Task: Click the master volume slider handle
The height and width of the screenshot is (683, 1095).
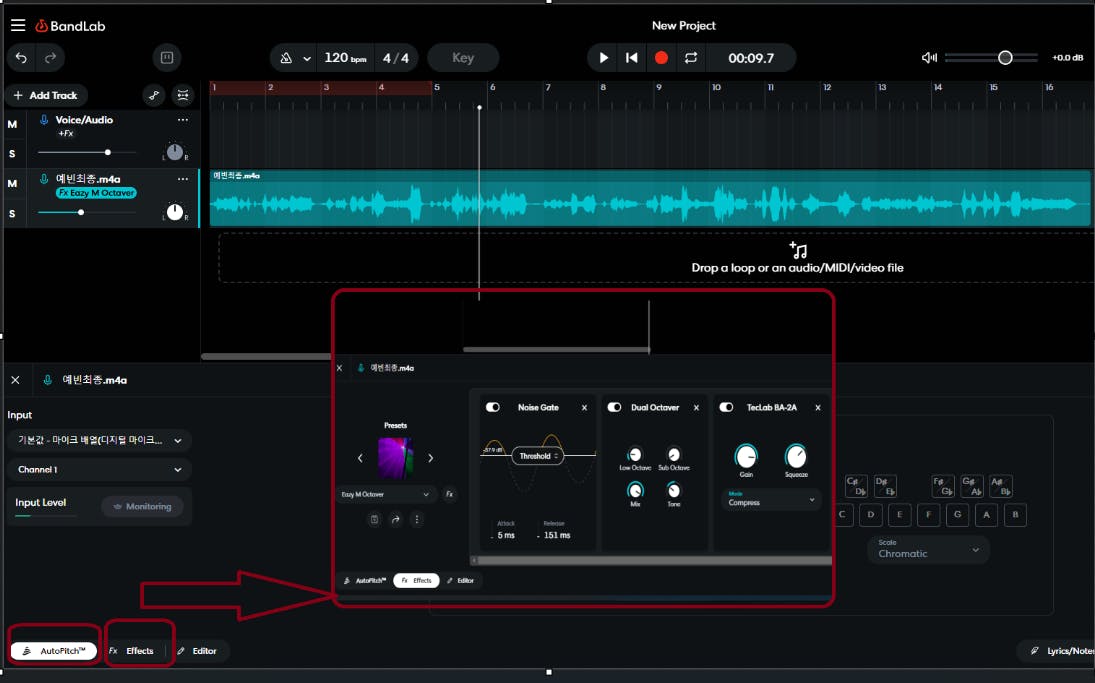Action: coord(1005,58)
